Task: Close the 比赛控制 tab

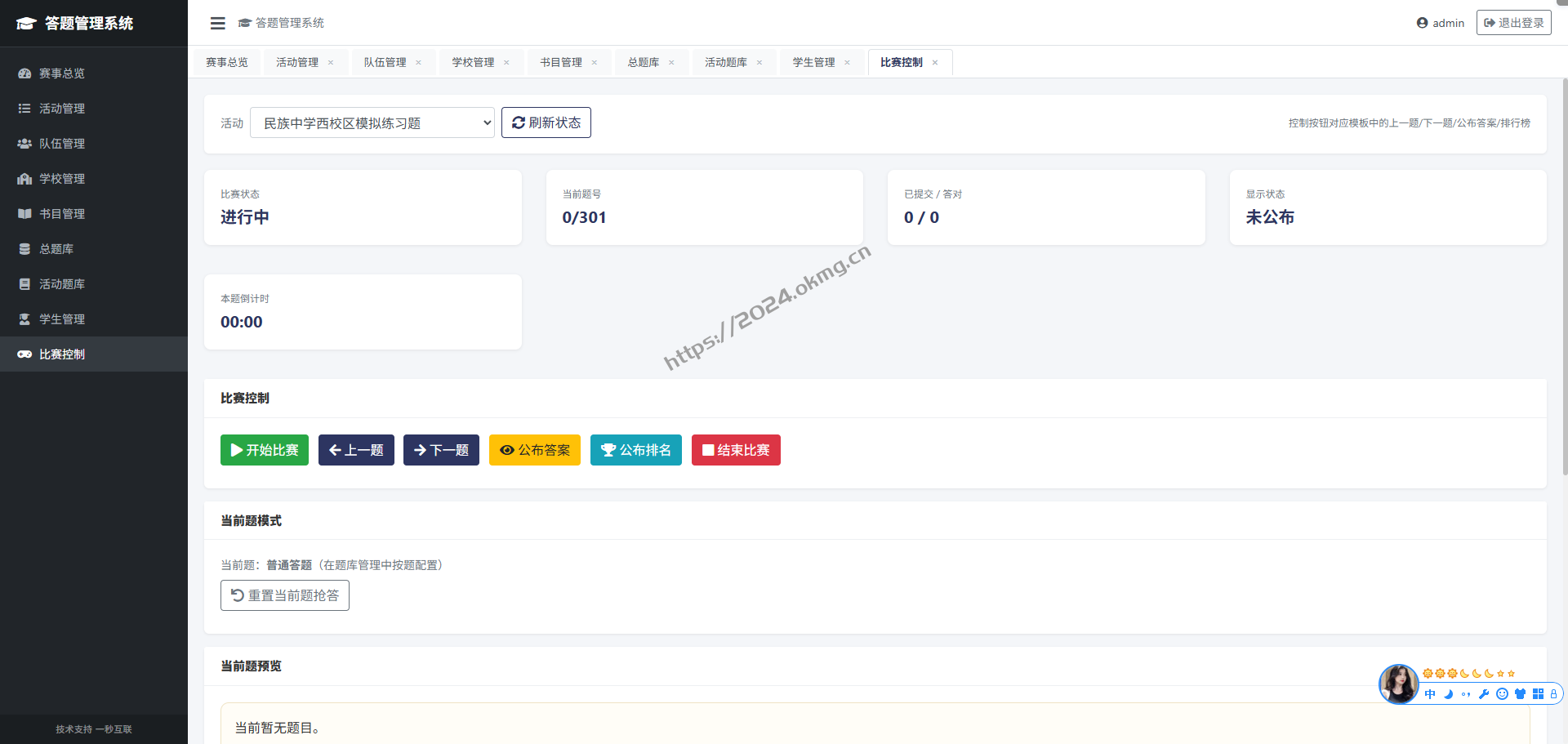Action: (935, 63)
